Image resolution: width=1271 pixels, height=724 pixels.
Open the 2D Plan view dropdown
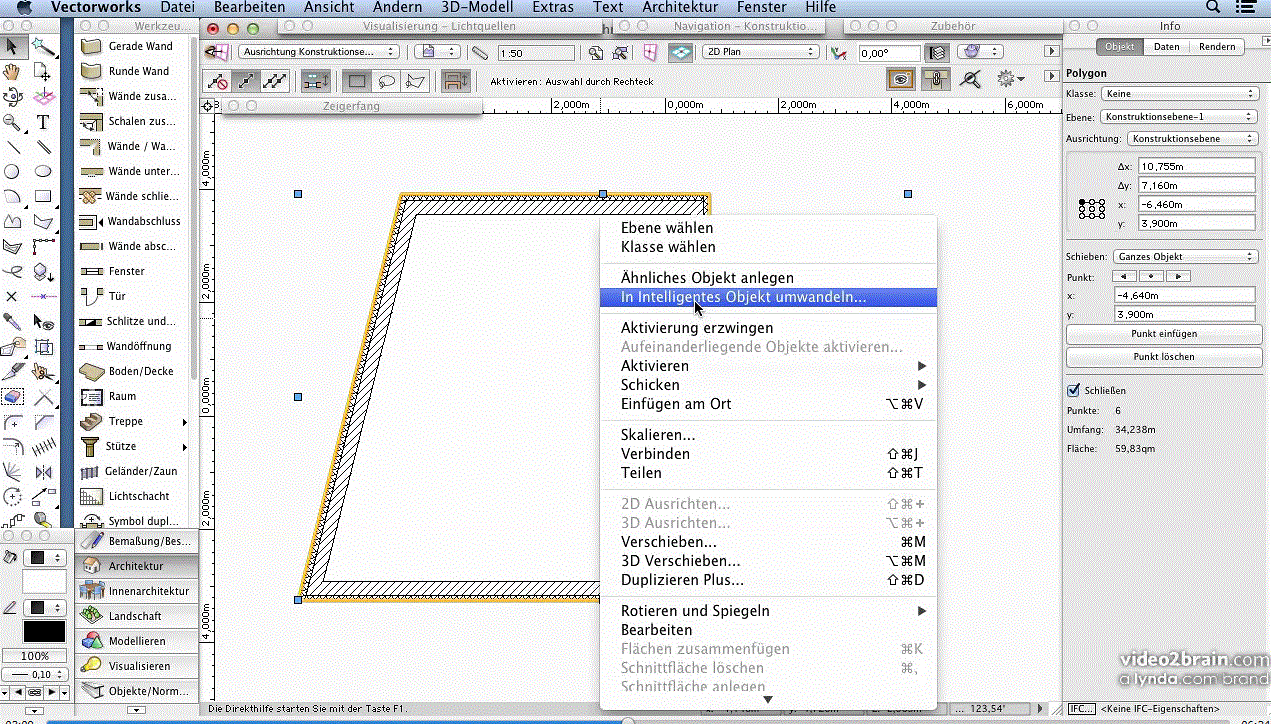pos(760,52)
